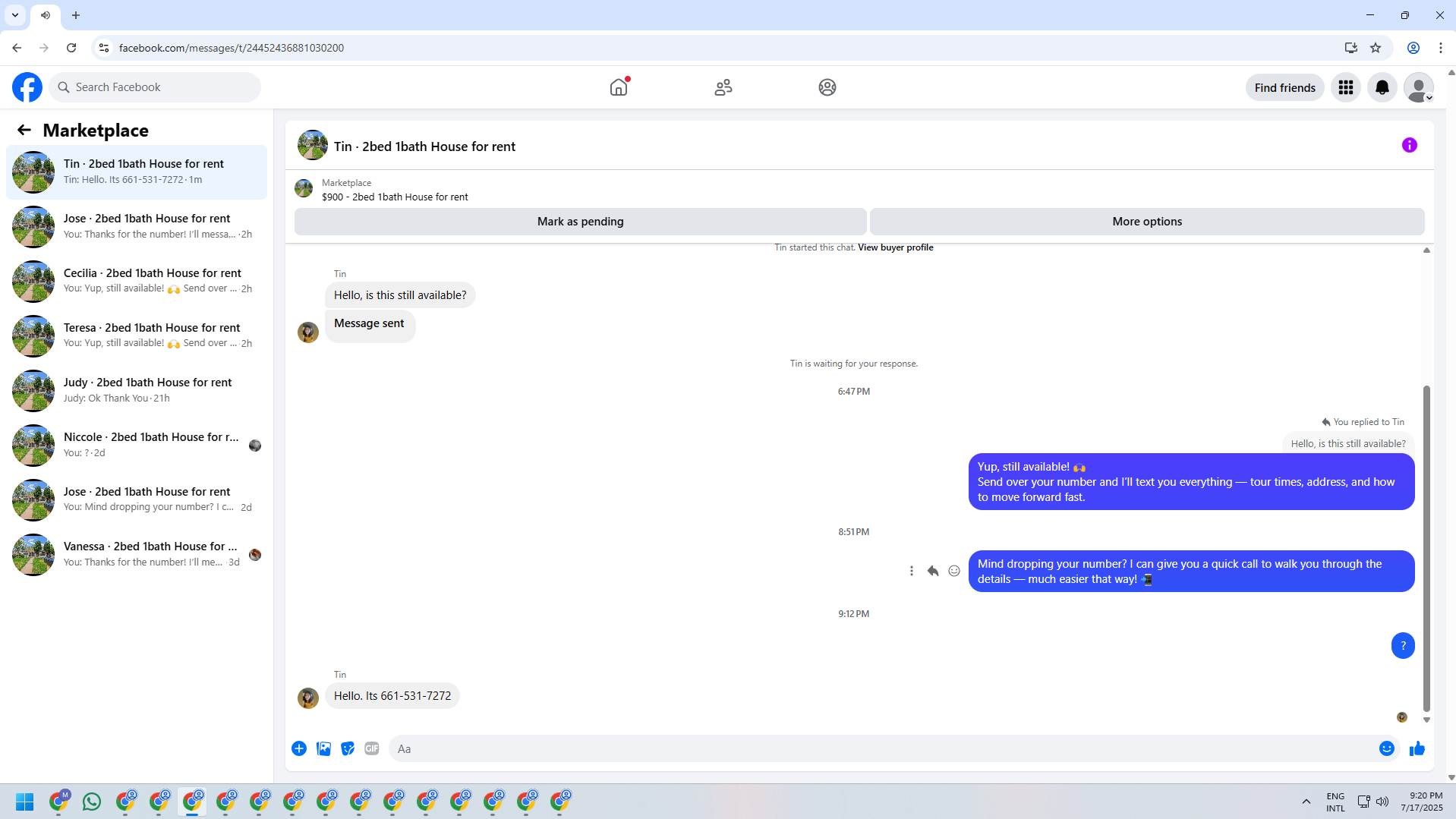Open the Friends icon in top navigation
Image resolution: width=1456 pixels, height=819 pixels.
tap(723, 87)
